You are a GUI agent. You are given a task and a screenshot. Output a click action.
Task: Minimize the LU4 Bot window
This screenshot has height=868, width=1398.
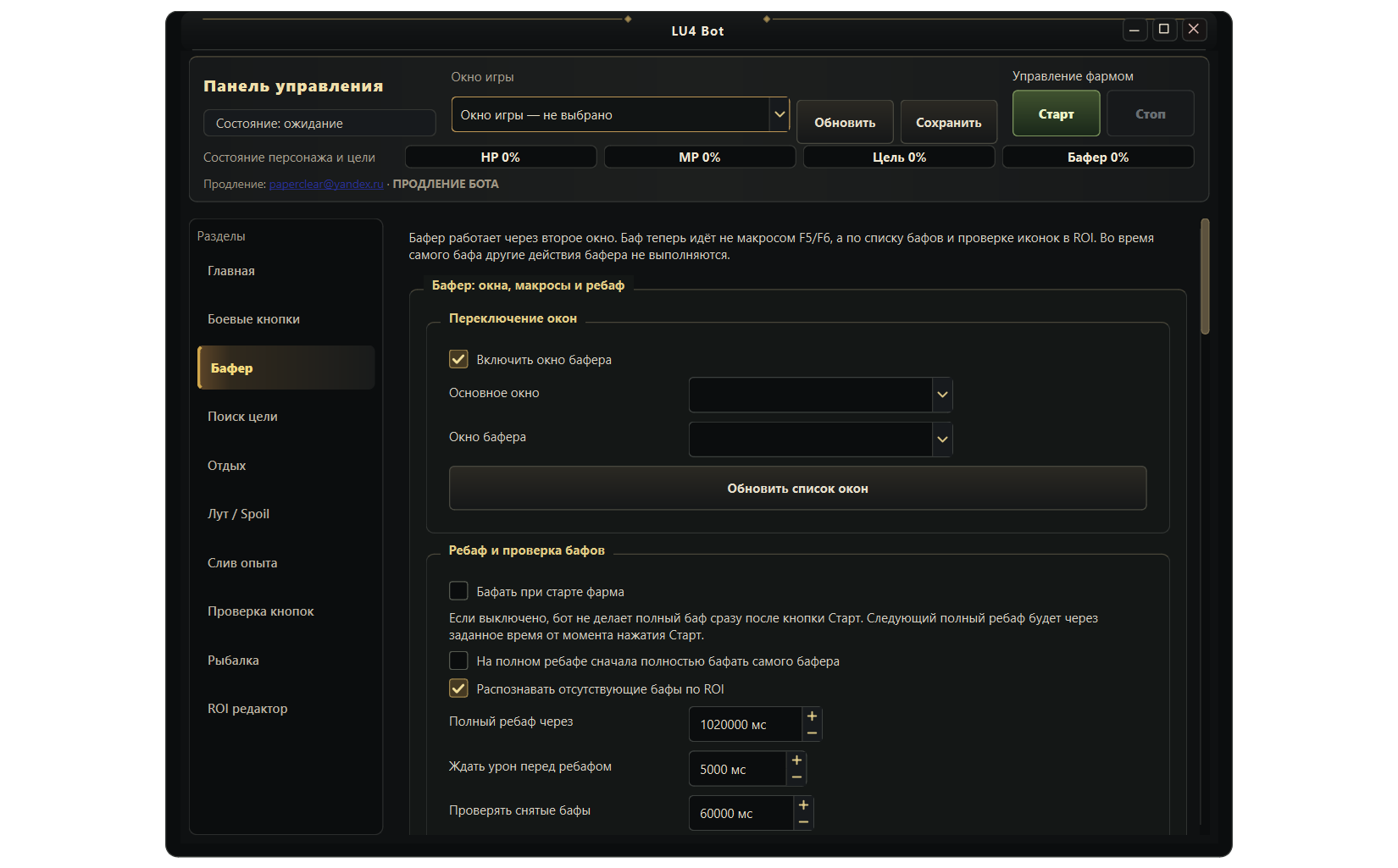(x=1134, y=30)
